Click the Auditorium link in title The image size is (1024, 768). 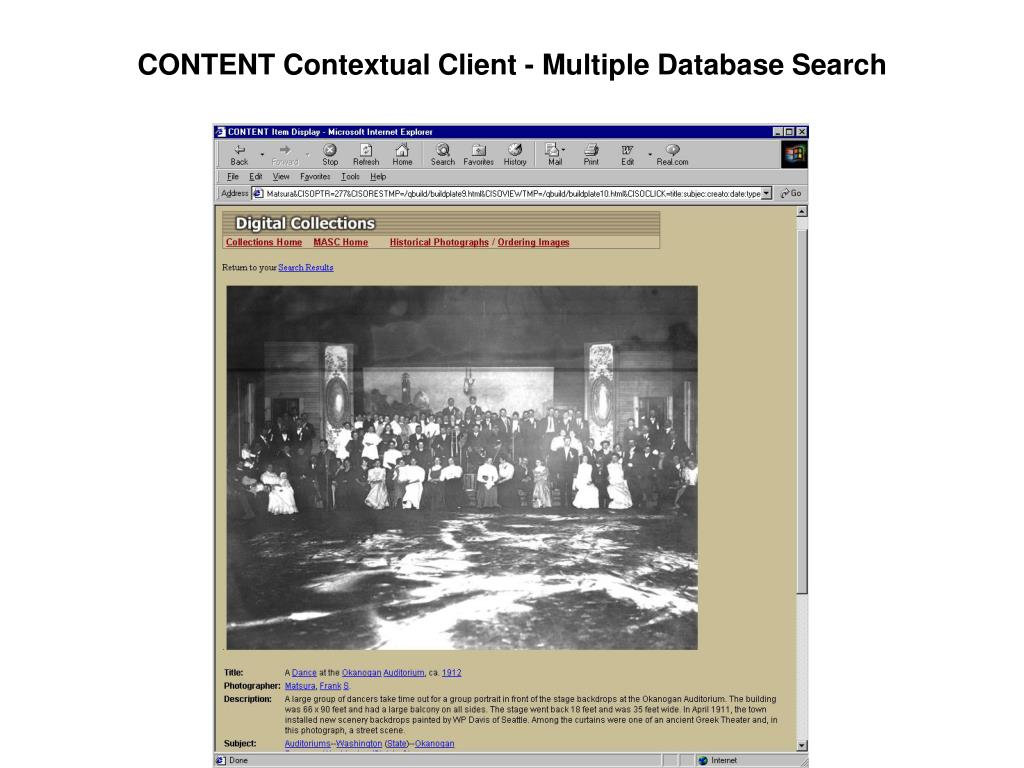tap(404, 673)
